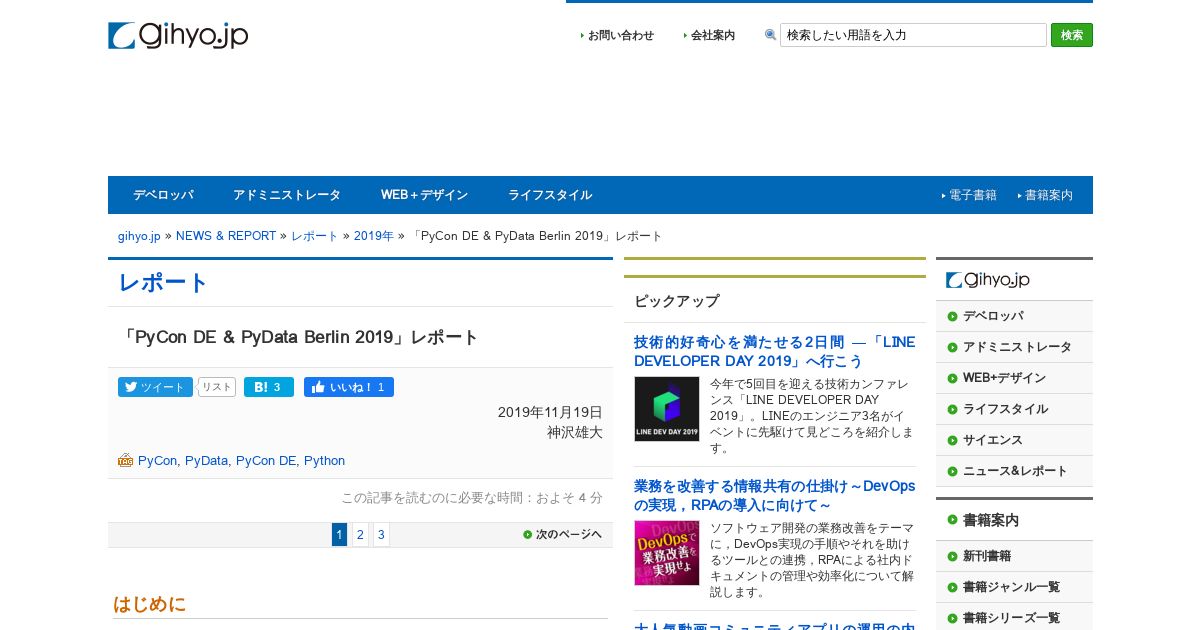Open sidebar アドミニストレータ item
Viewport: 1200px width, 630px height.
[x=1014, y=347]
